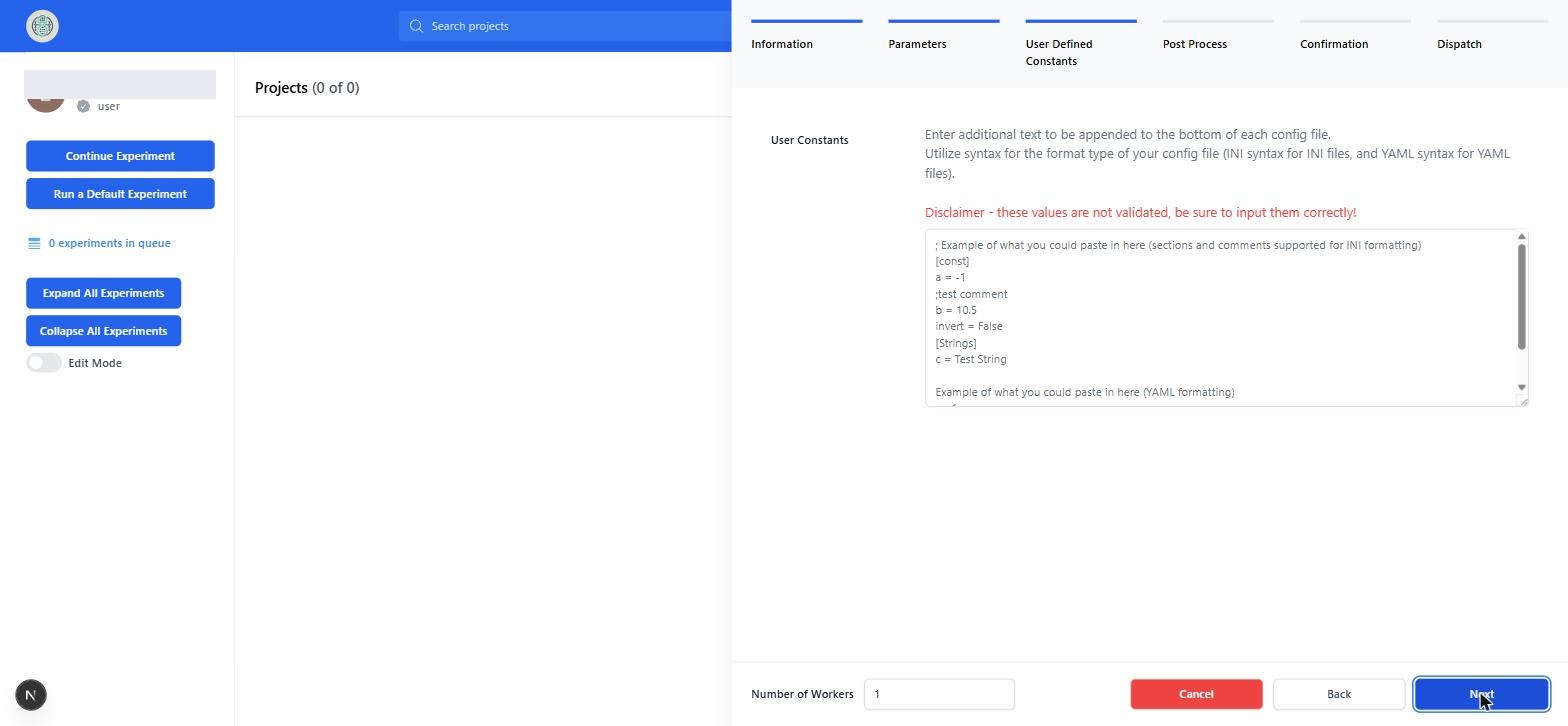1568x726 pixels.
Task: Click the user avatar image
Action: pyautogui.click(x=45, y=104)
